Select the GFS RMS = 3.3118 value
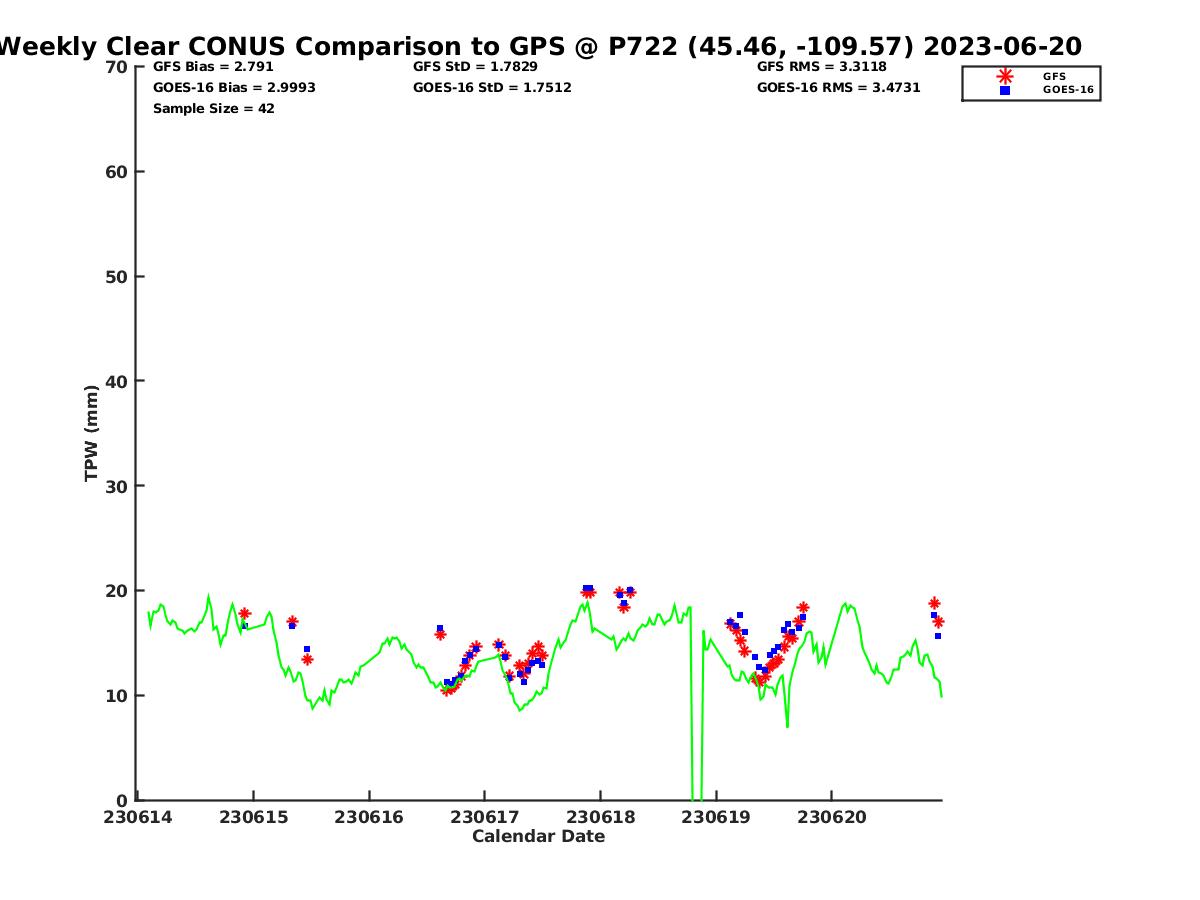 pyautogui.click(x=821, y=67)
